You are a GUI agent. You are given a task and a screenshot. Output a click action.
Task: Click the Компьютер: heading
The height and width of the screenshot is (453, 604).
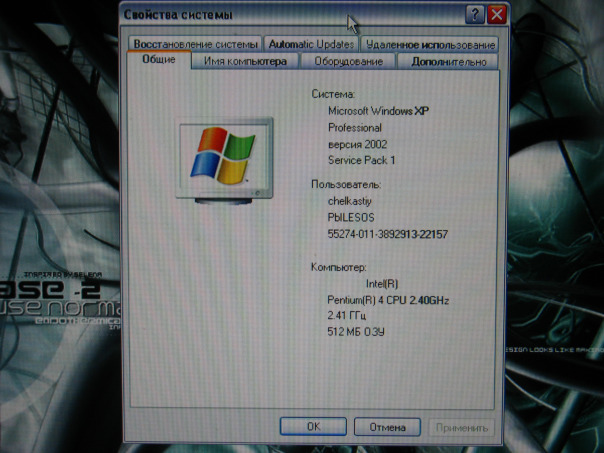(339, 267)
